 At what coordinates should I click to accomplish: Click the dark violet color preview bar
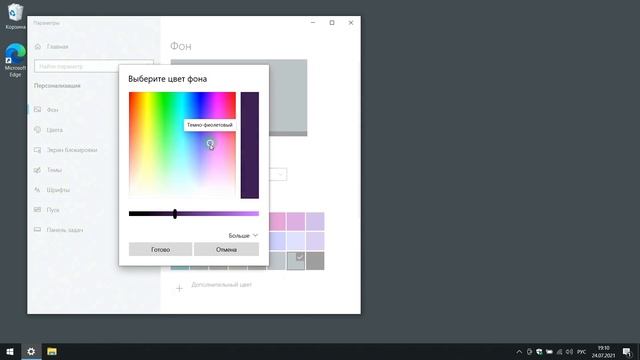pos(250,145)
